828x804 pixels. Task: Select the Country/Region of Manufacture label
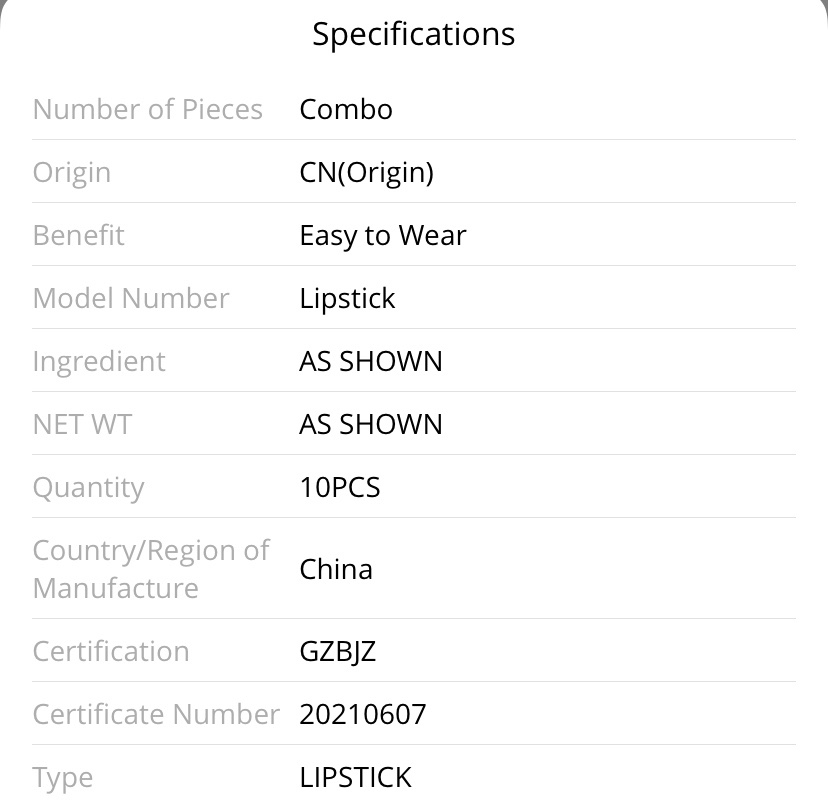coord(151,569)
